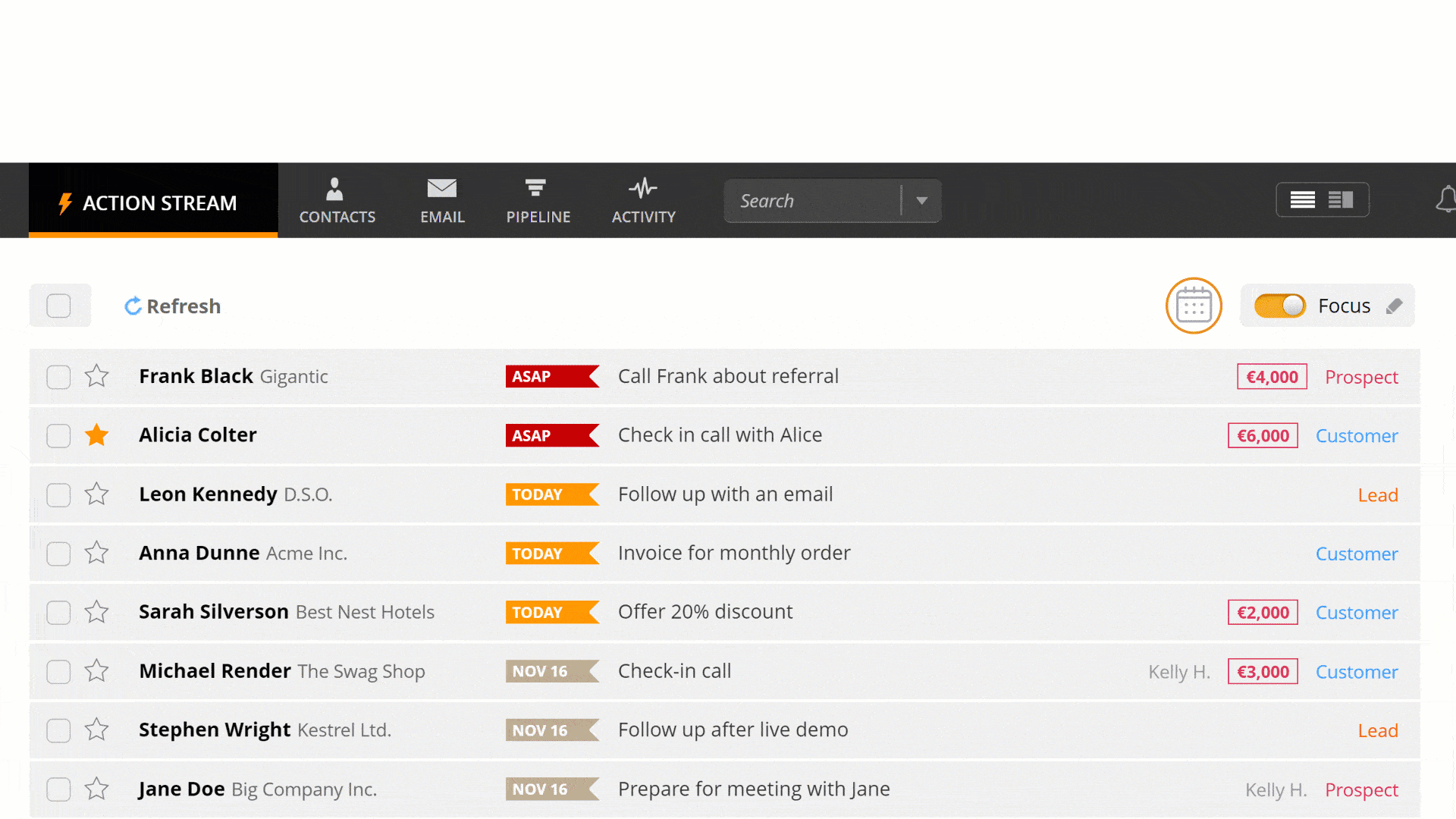The height and width of the screenshot is (819, 1456).
Task: Unstar Alicia Colter
Action: click(x=96, y=435)
